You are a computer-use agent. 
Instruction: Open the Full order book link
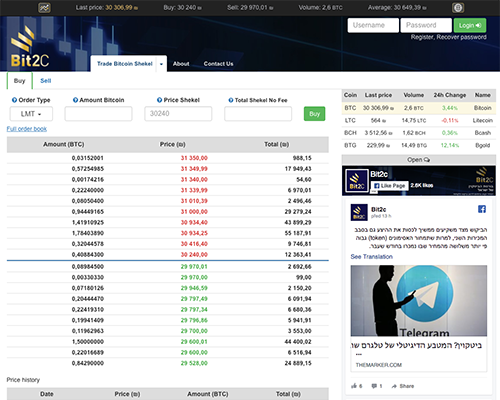27,129
